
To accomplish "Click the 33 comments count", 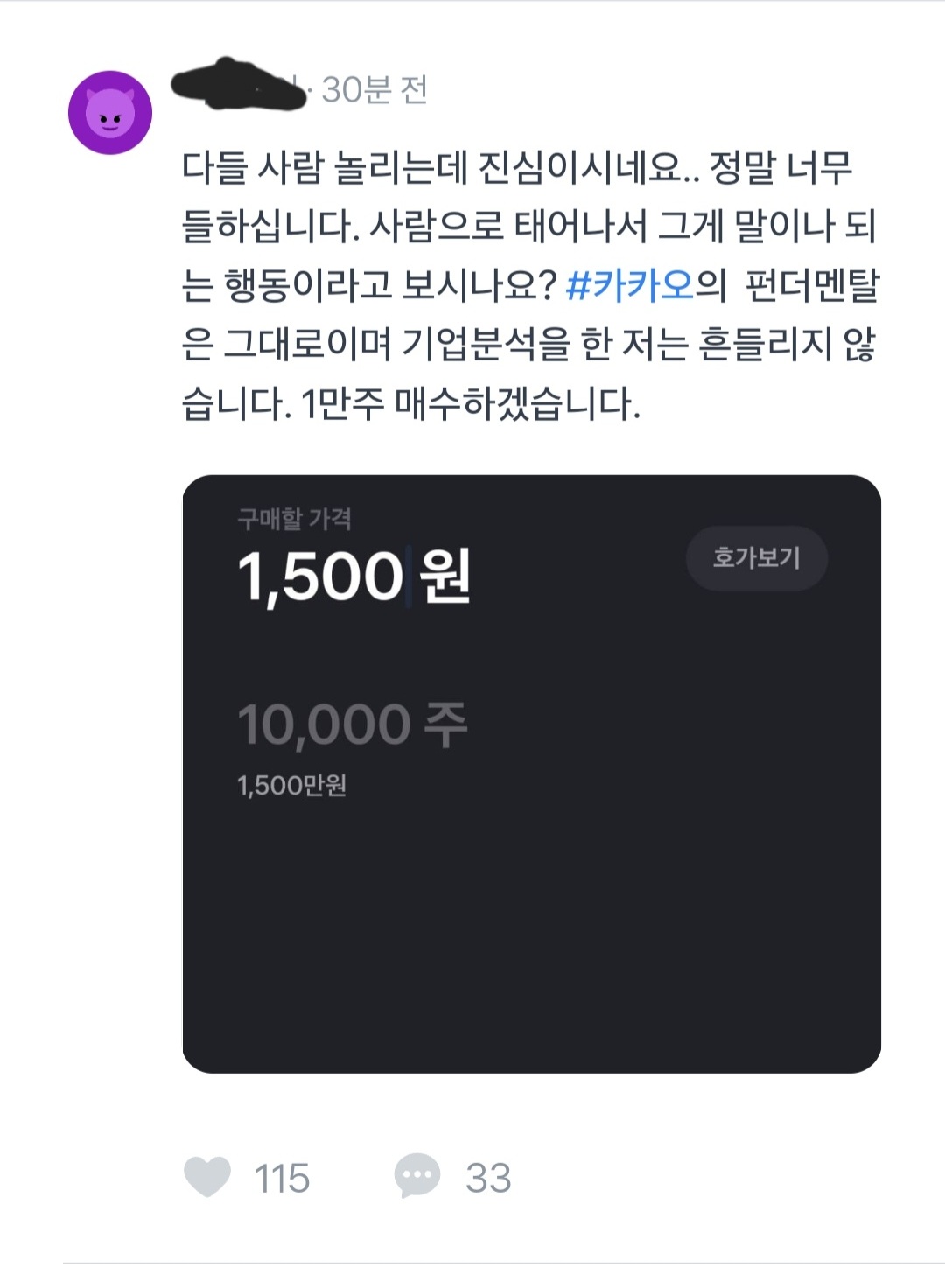I will 488,1178.
